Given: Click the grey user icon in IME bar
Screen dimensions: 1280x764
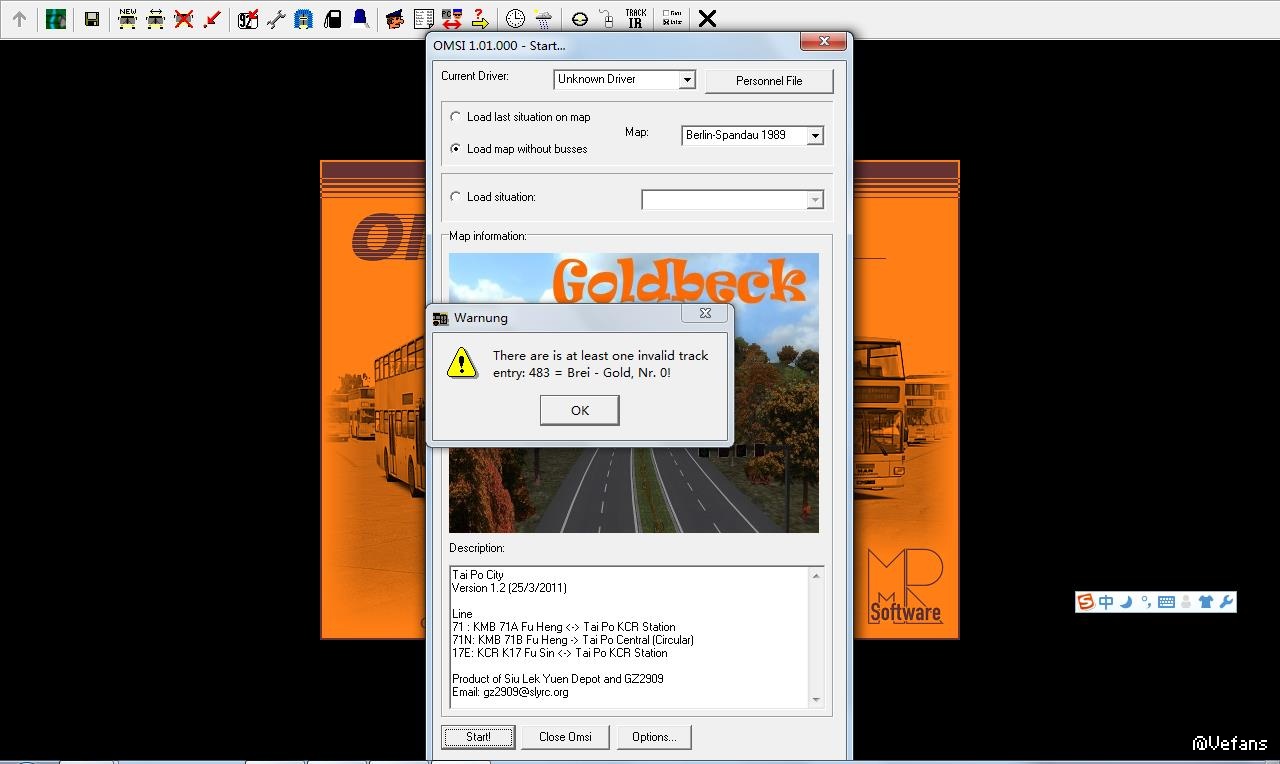Looking at the screenshot, I should pos(1186,602).
